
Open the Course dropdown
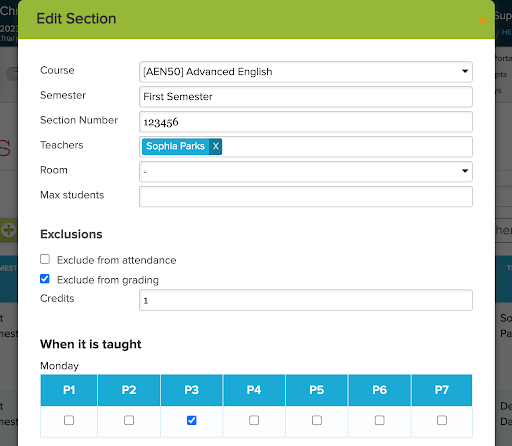tap(306, 72)
